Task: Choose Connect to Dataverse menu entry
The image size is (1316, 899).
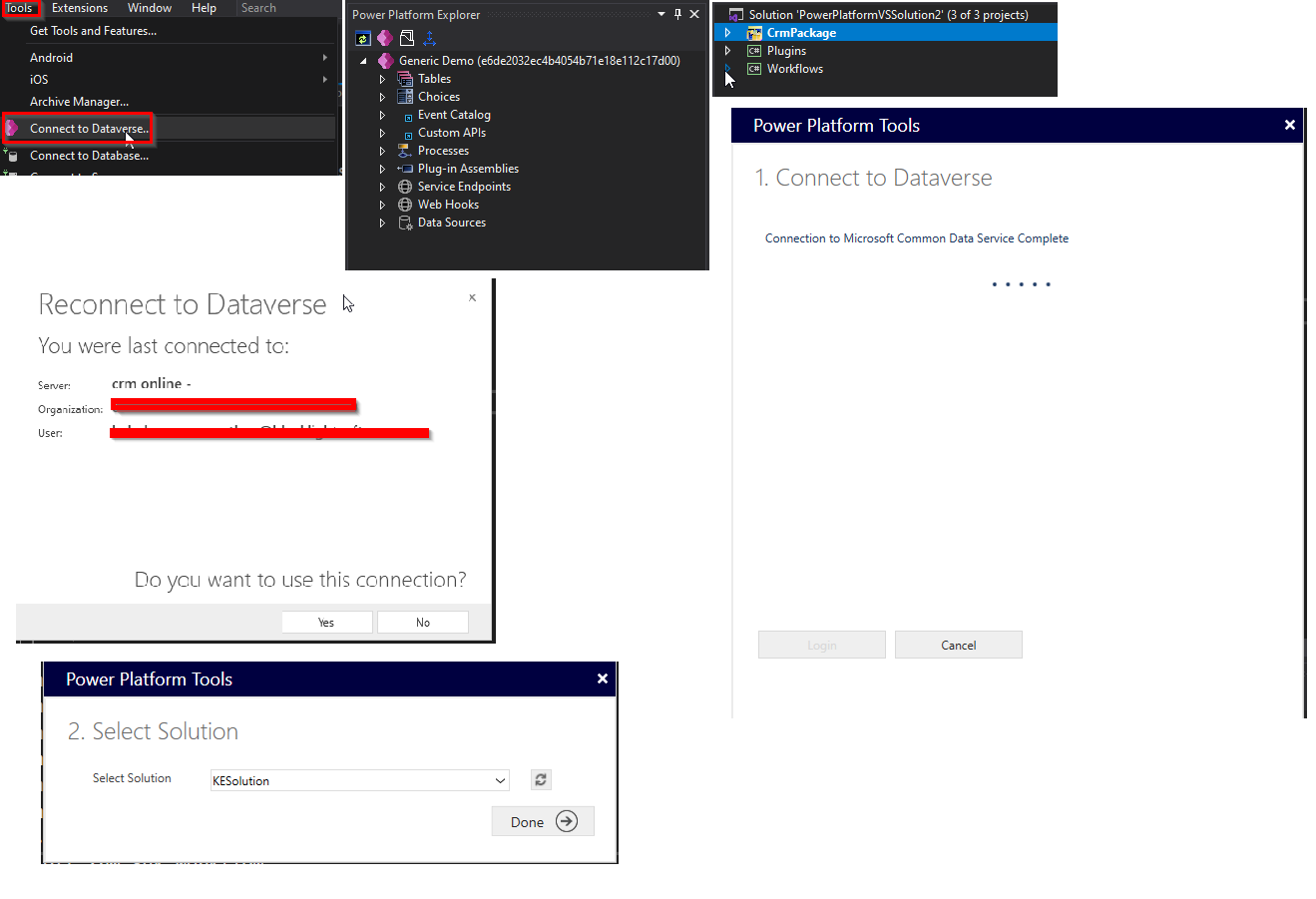Action: point(89,129)
